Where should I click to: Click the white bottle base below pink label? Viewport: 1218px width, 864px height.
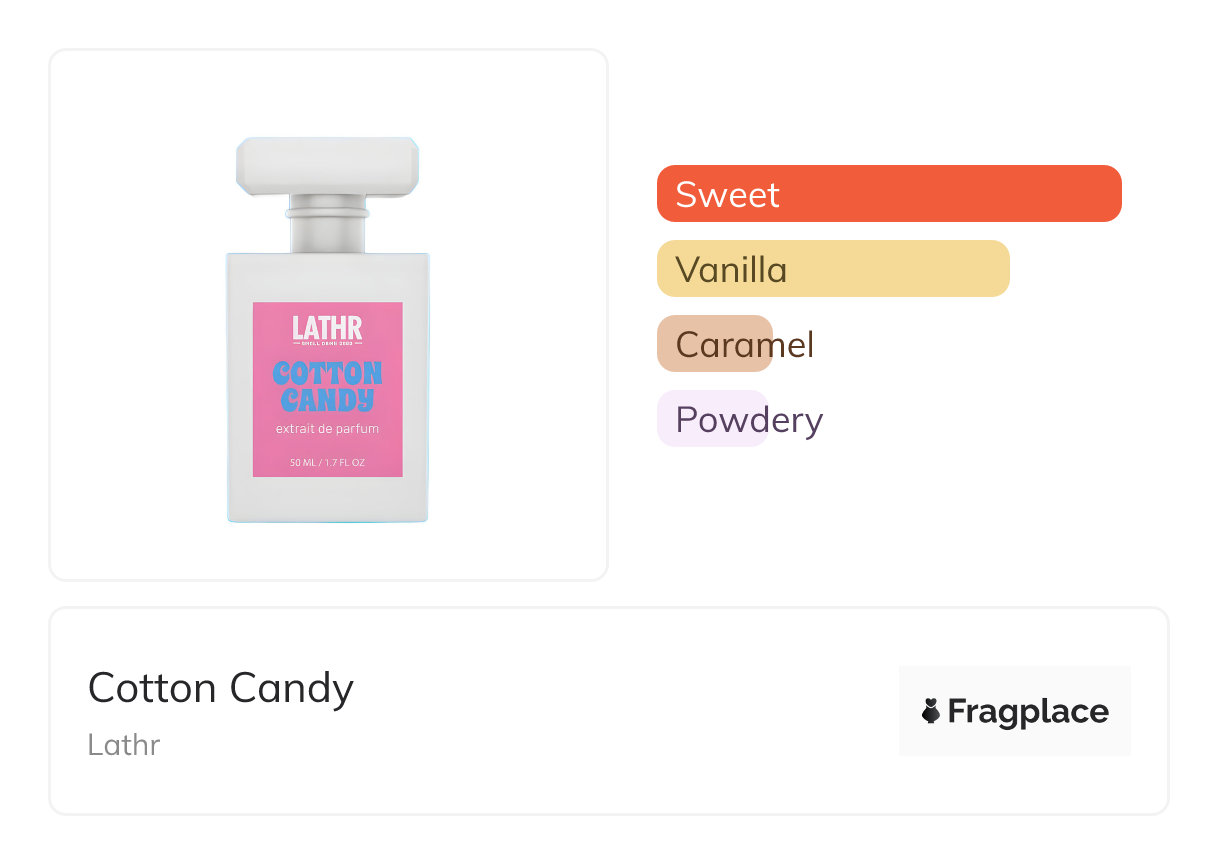tap(327, 499)
